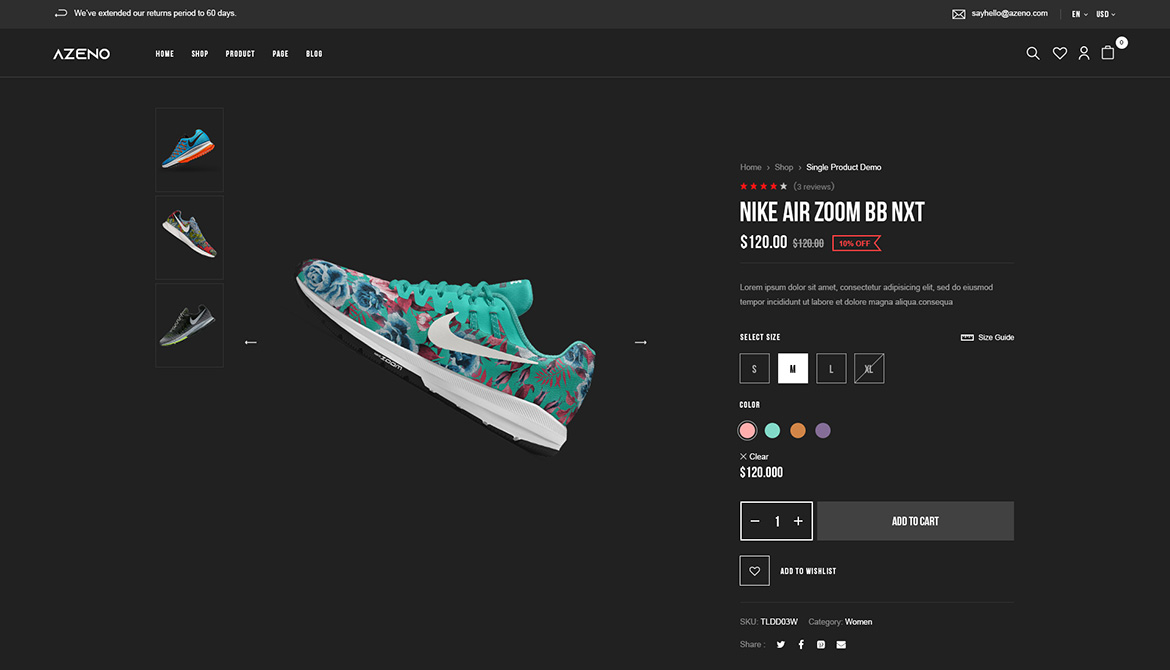Show previous product image with left arrow

[251, 342]
